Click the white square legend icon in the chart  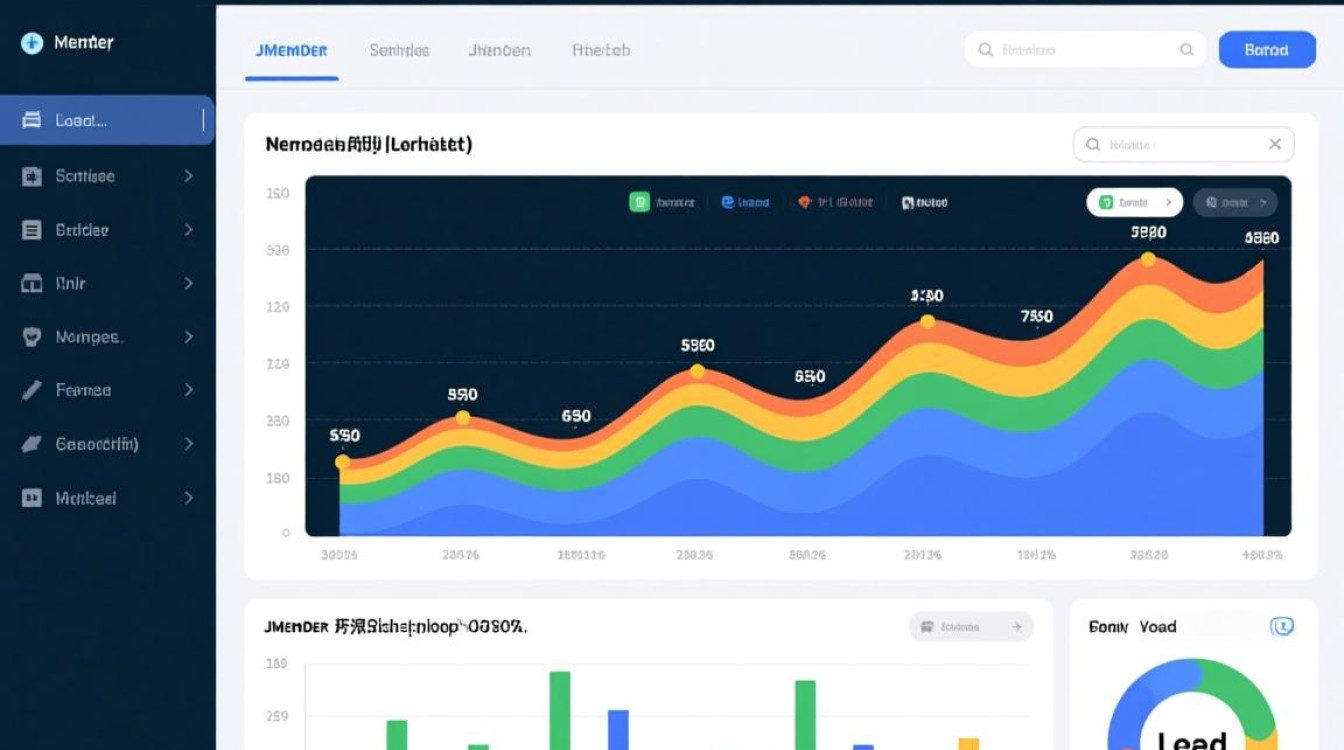click(x=908, y=203)
